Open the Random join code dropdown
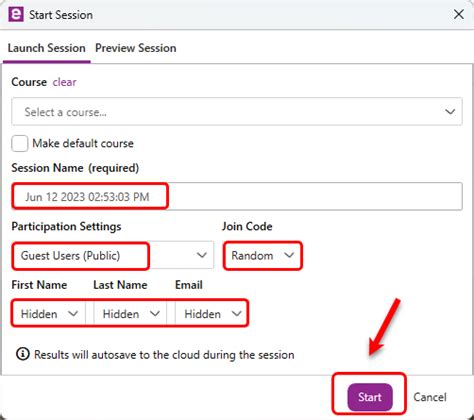Screen dimensions: 474x420 pos(263,255)
